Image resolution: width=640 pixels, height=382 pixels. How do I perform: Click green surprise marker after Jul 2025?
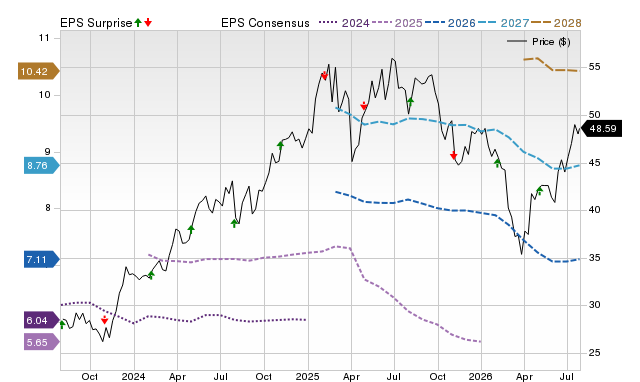[x=410, y=101]
